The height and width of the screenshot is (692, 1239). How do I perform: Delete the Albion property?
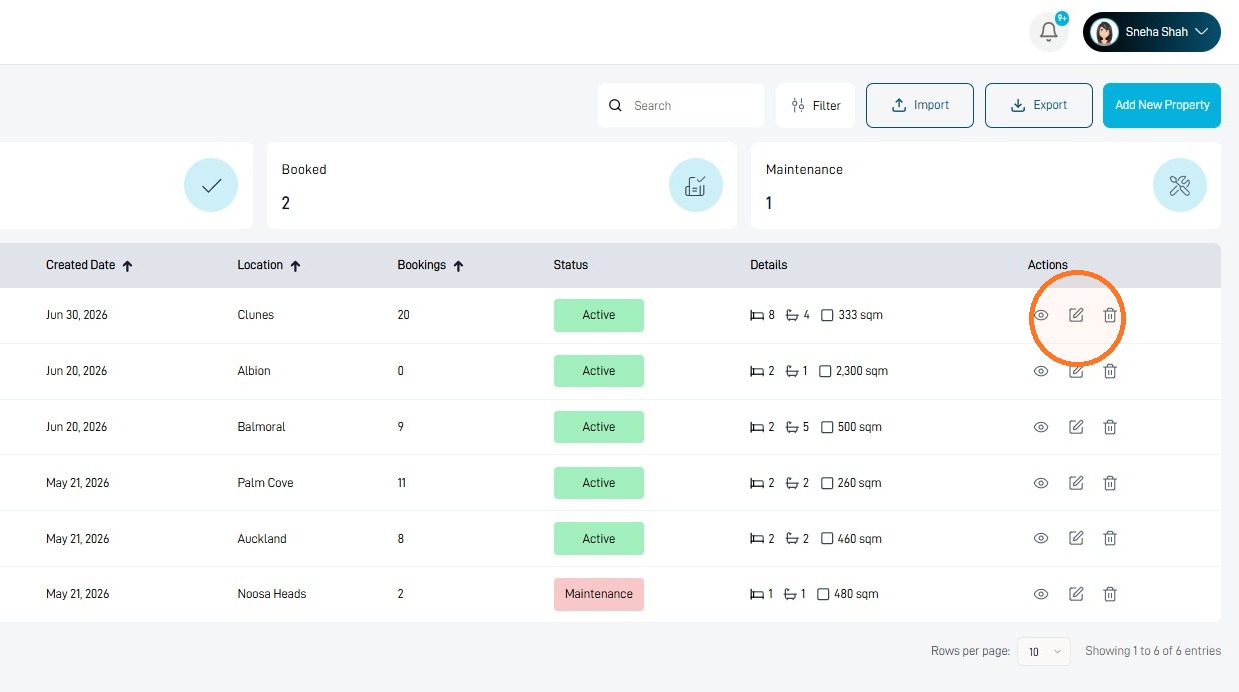click(x=1110, y=371)
